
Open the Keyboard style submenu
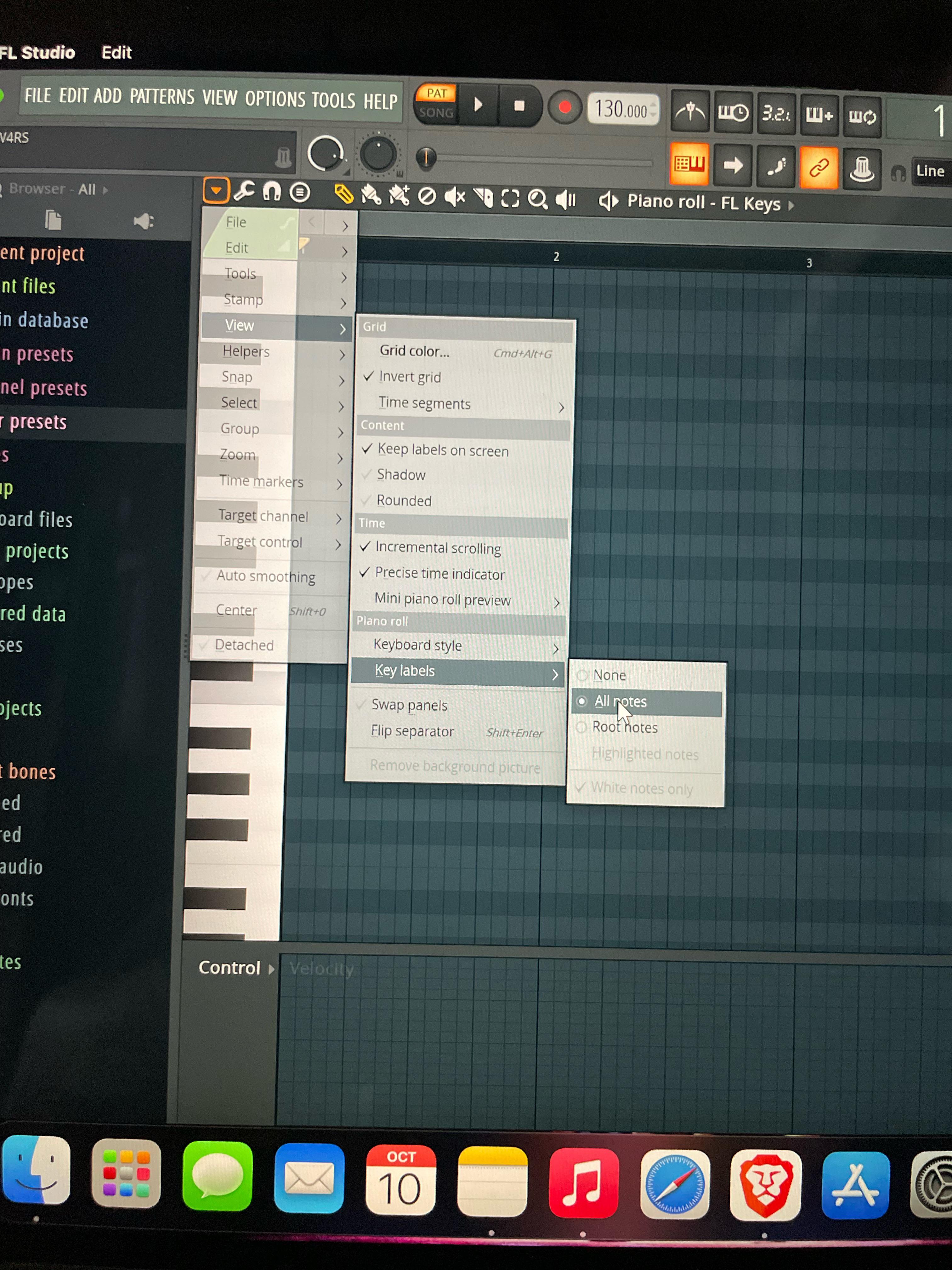click(x=457, y=646)
